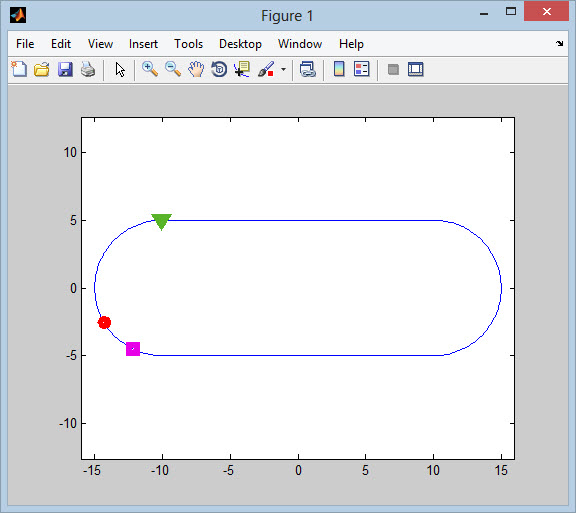This screenshot has width=576, height=513.
Task: Select the Edit Plot arrow tool
Action: pyautogui.click(x=120, y=69)
